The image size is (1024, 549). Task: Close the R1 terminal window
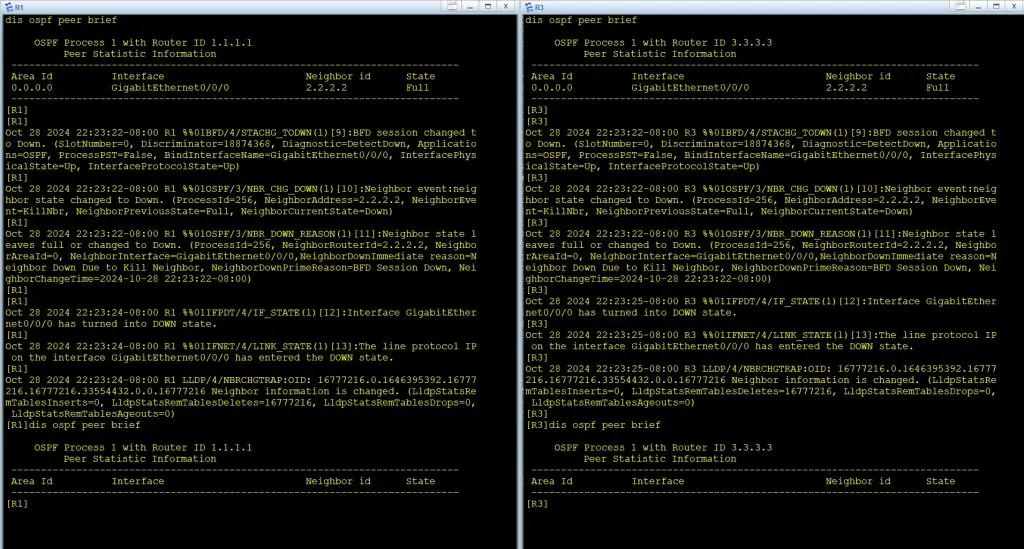click(506, 6)
